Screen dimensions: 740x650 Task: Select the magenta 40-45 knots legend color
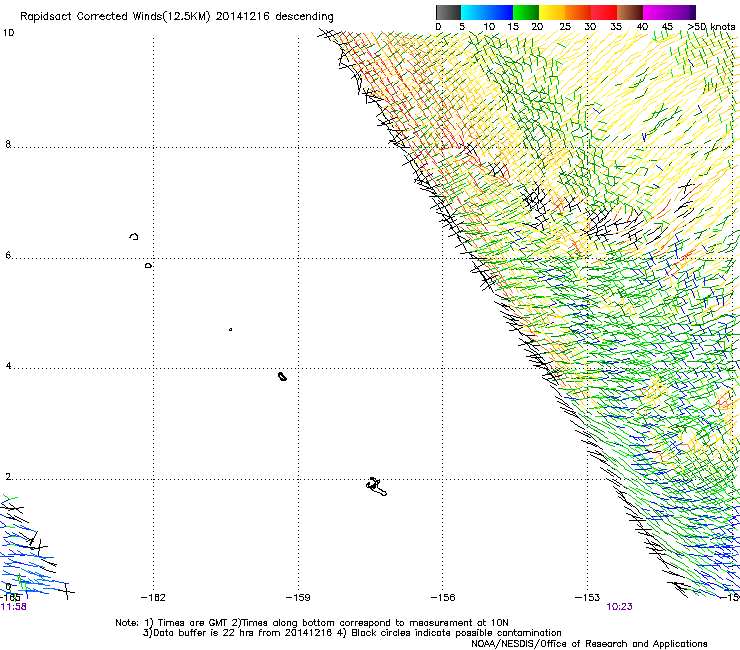pyautogui.click(x=656, y=12)
